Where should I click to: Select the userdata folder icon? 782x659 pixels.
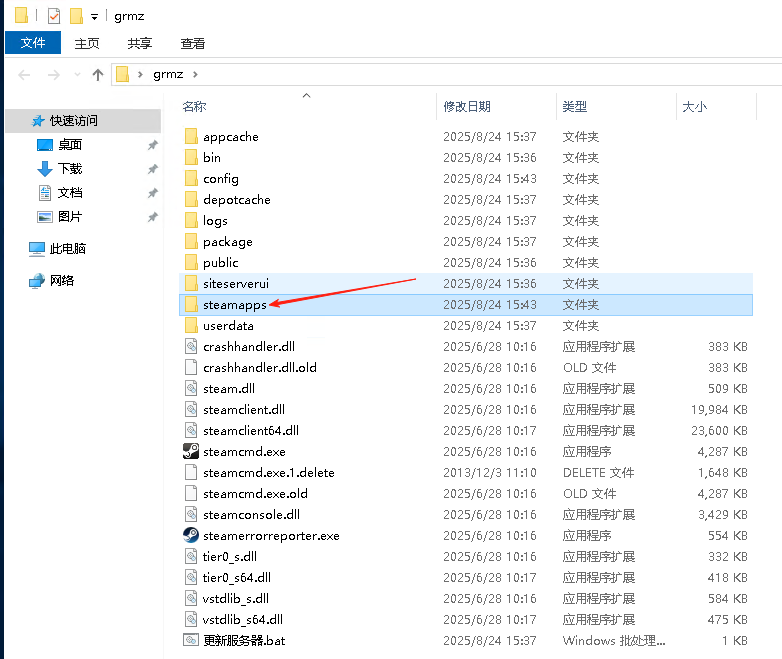point(191,325)
